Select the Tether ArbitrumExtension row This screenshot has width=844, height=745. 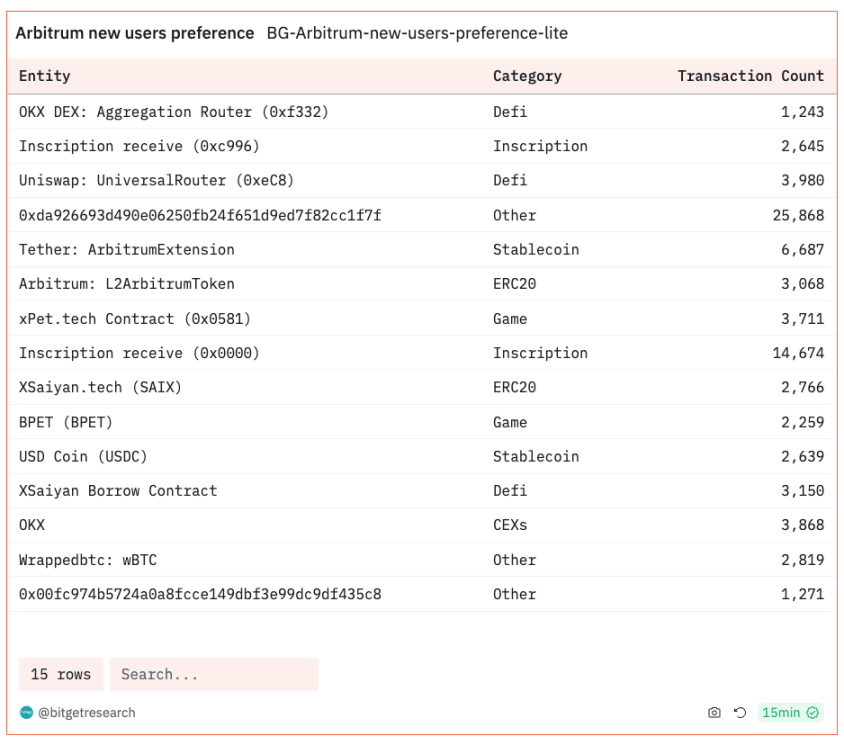[422, 250]
